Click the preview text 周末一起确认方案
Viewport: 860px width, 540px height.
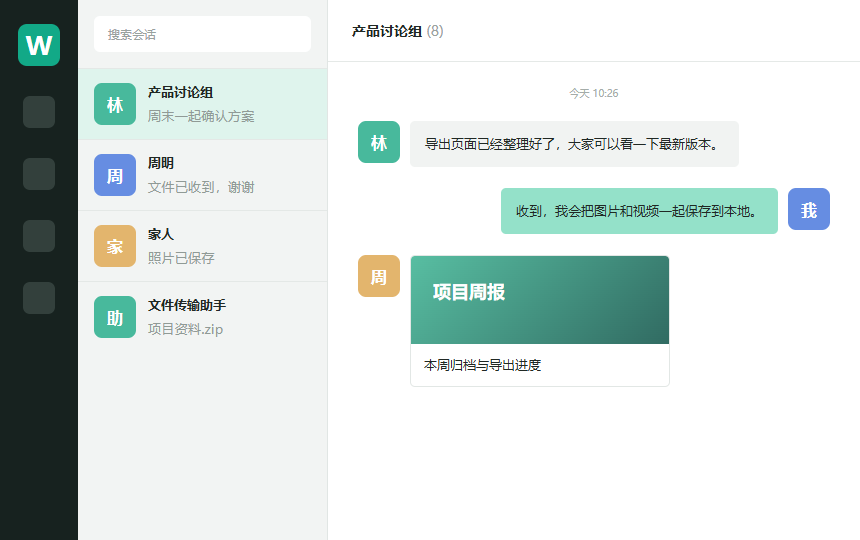point(201,116)
